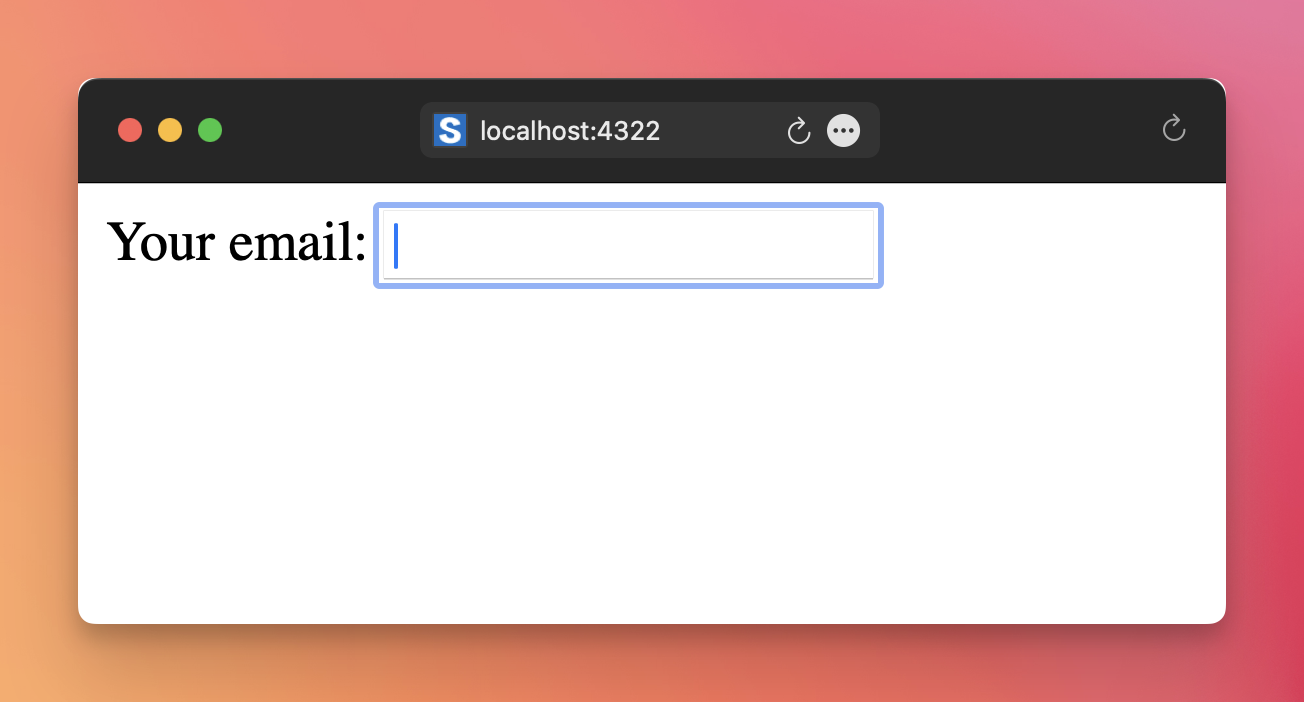Open the ellipsis more options menu
Screen dimensions: 1304x702
[844, 130]
